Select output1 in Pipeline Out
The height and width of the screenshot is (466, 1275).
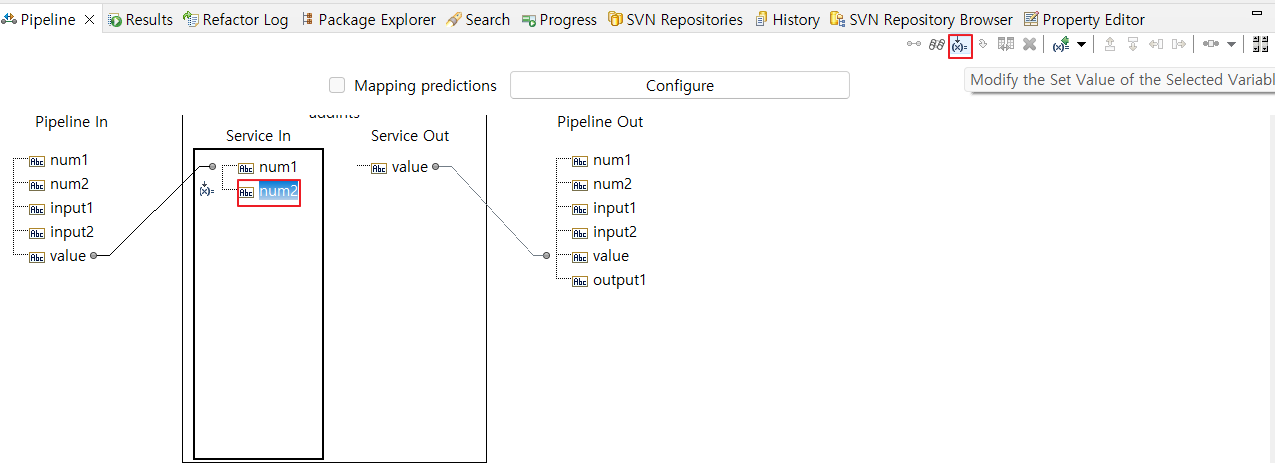(x=619, y=280)
